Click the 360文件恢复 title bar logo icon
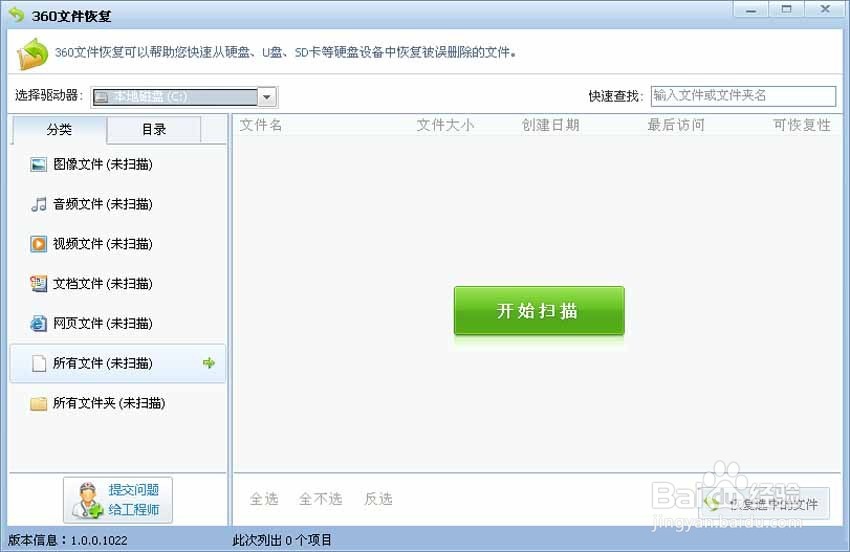The width and height of the screenshot is (850, 552). (17, 15)
